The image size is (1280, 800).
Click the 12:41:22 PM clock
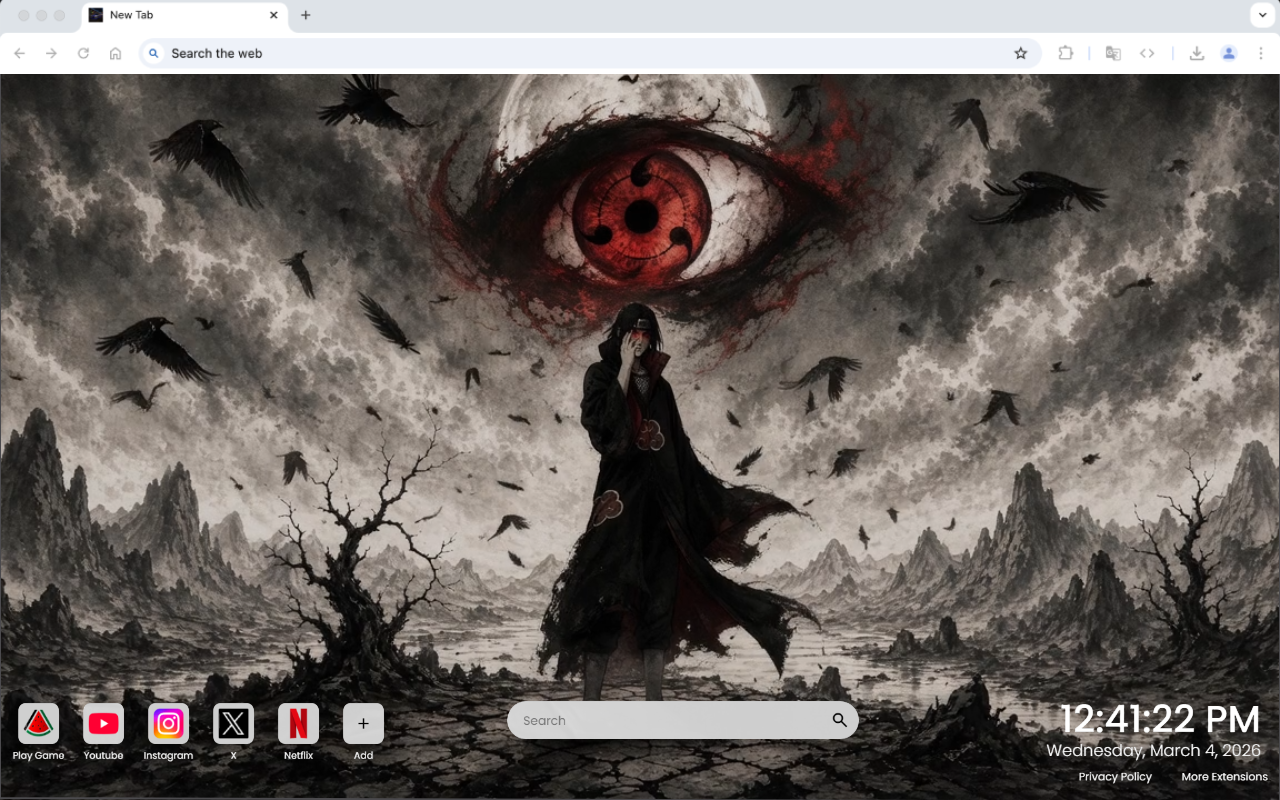pyautogui.click(x=1160, y=719)
